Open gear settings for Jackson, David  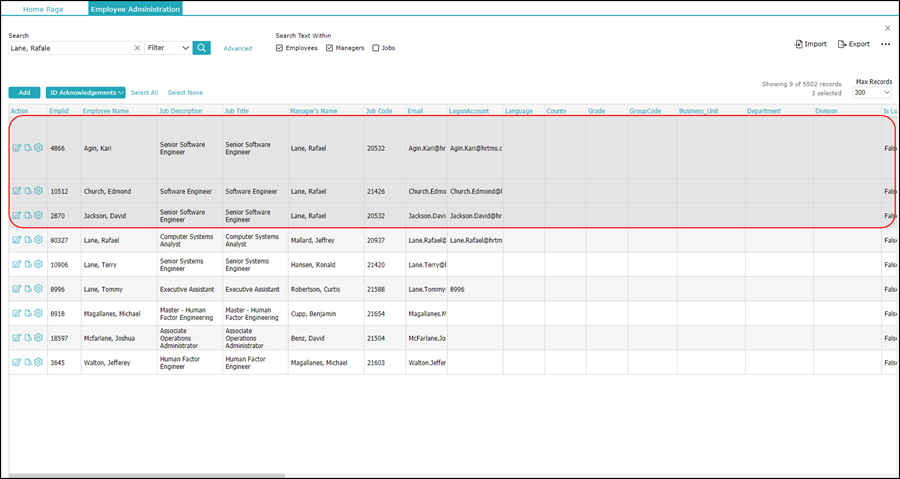pos(39,215)
